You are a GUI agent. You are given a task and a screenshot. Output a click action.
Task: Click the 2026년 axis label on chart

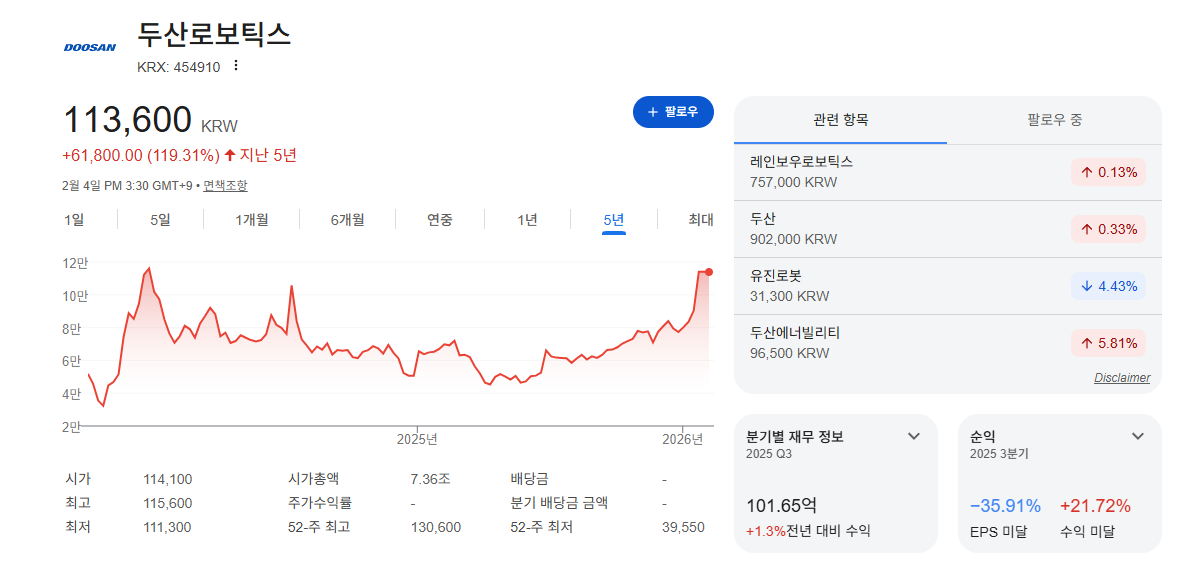[682, 440]
